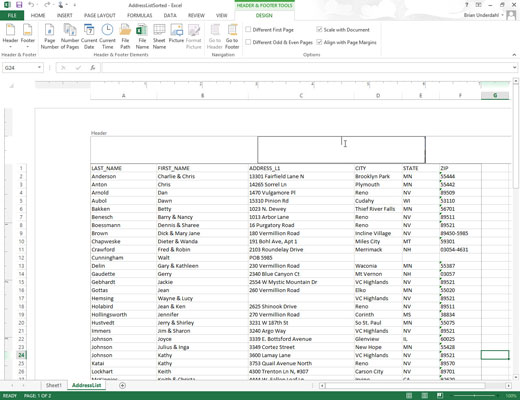Open the Sheet1 worksheet tab
The width and height of the screenshot is (520, 400).
click(x=54, y=385)
